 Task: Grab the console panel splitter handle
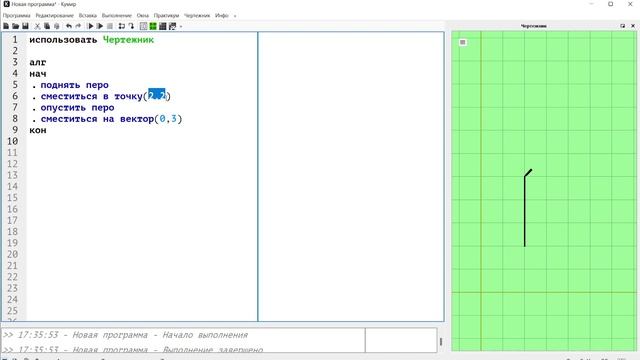441,341
